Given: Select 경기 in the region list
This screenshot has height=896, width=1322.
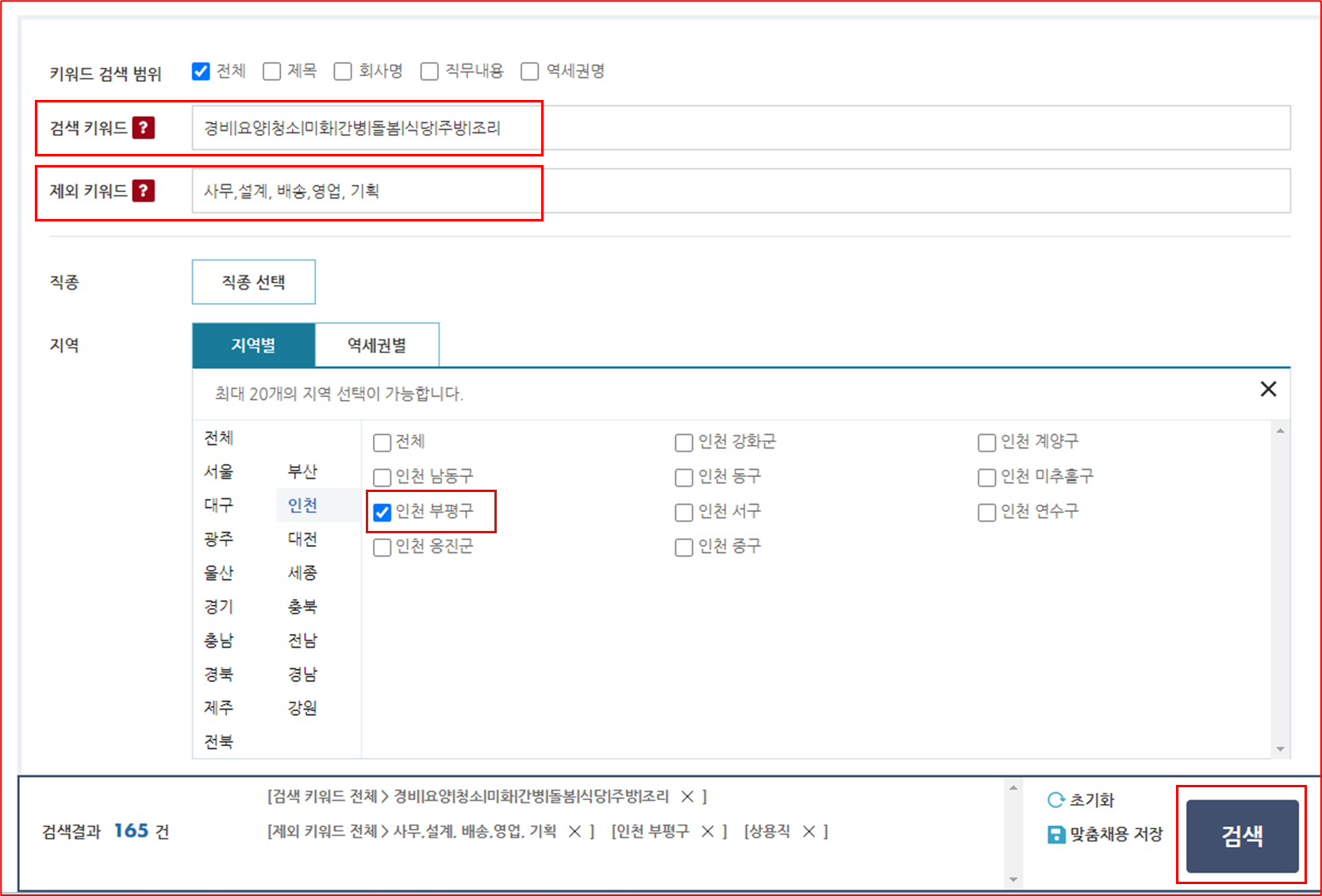Looking at the screenshot, I should click(219, 606).
